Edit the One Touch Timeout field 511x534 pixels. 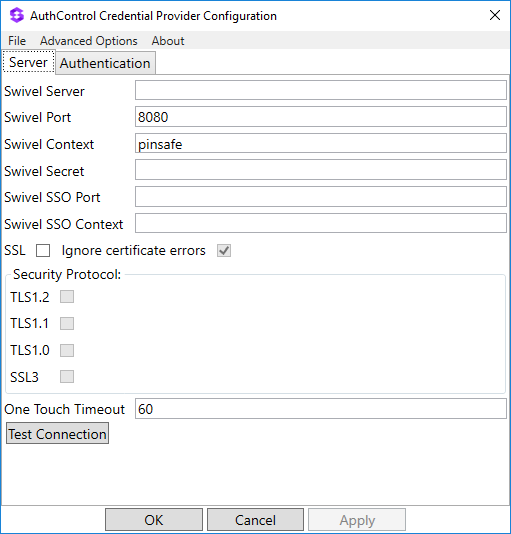(x=321, y=409)
